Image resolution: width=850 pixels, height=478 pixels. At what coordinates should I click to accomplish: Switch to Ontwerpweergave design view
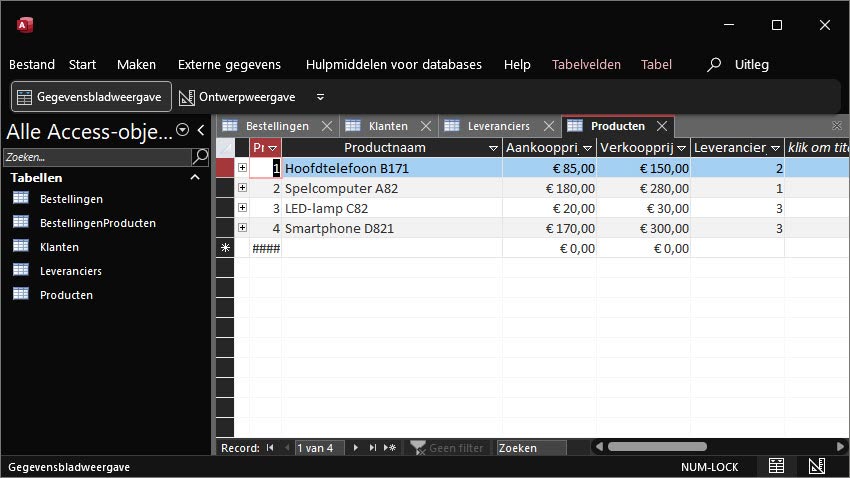pyautogui.click(x=237, y=97)
